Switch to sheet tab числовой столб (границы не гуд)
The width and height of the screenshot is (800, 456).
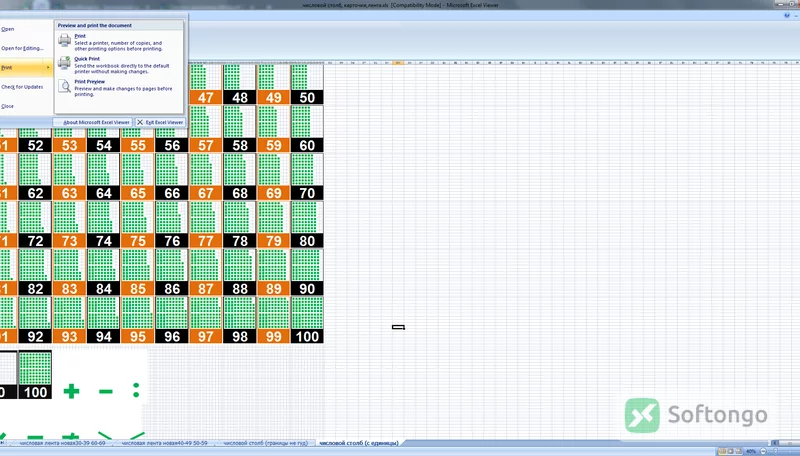click(x=266, y=443)
